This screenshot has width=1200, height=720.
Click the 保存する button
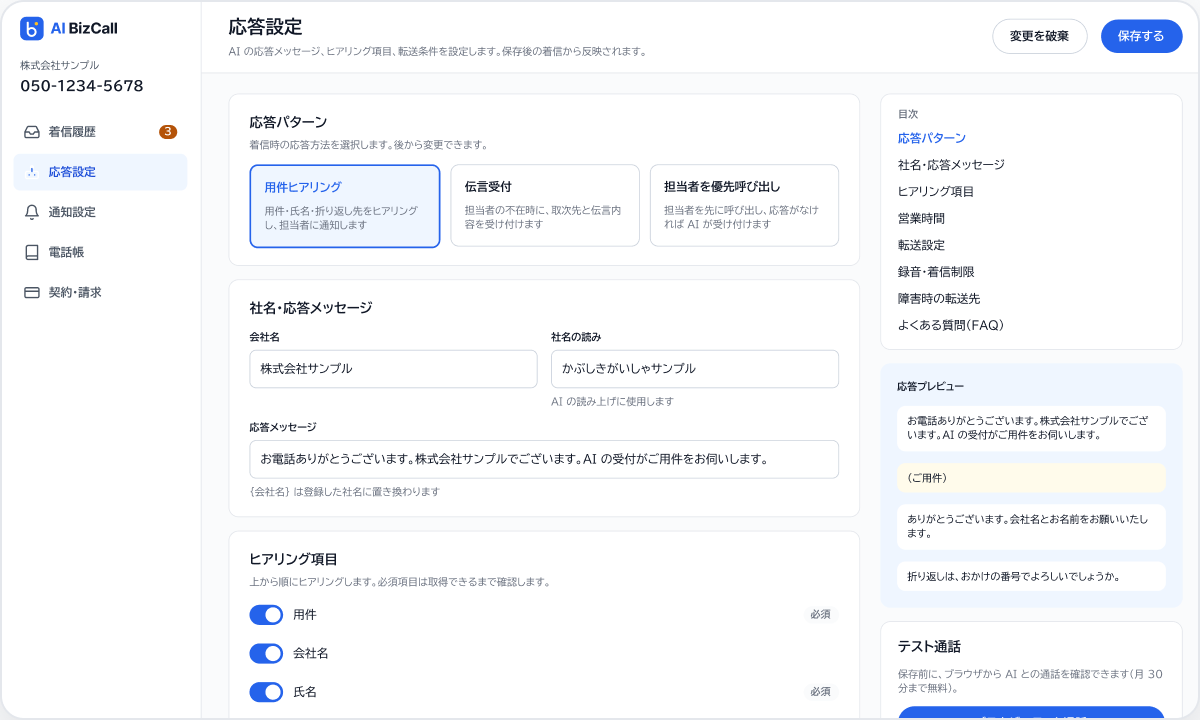pyautogui.click(x=1142, y=36)
